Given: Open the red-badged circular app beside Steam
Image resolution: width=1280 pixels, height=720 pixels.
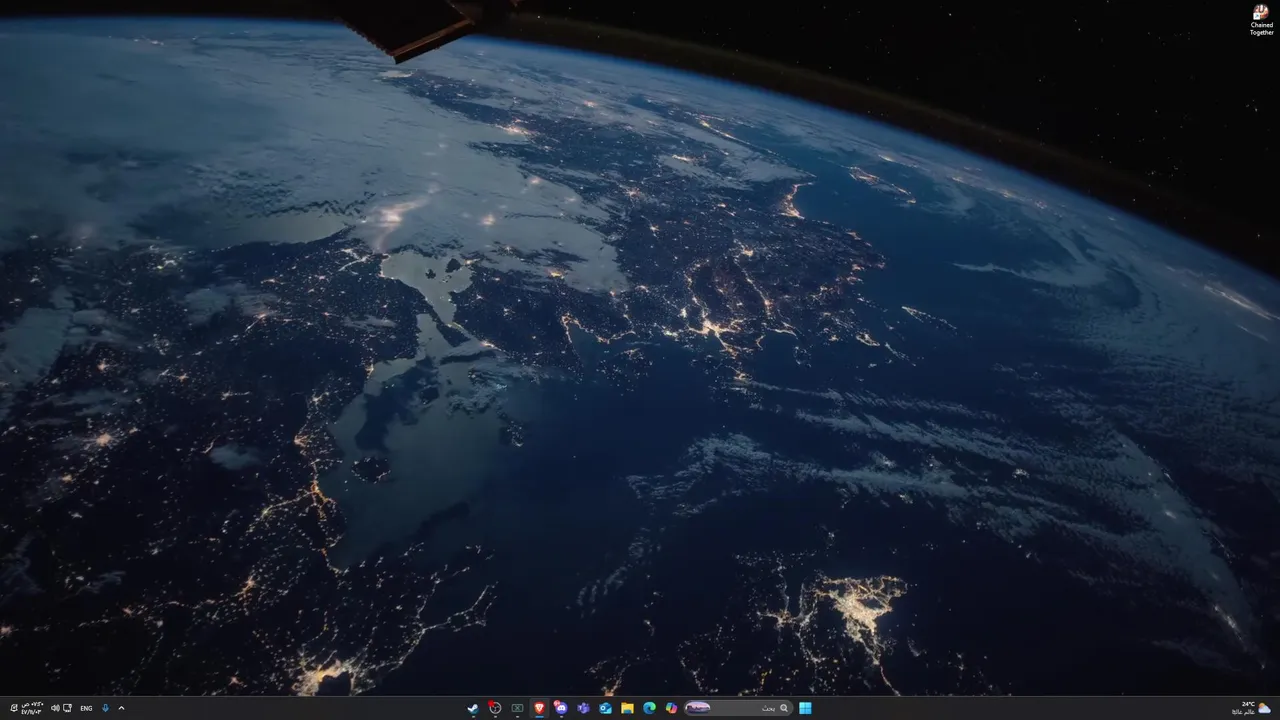Looking at the screenshot, I should click(x=494, y=708).
